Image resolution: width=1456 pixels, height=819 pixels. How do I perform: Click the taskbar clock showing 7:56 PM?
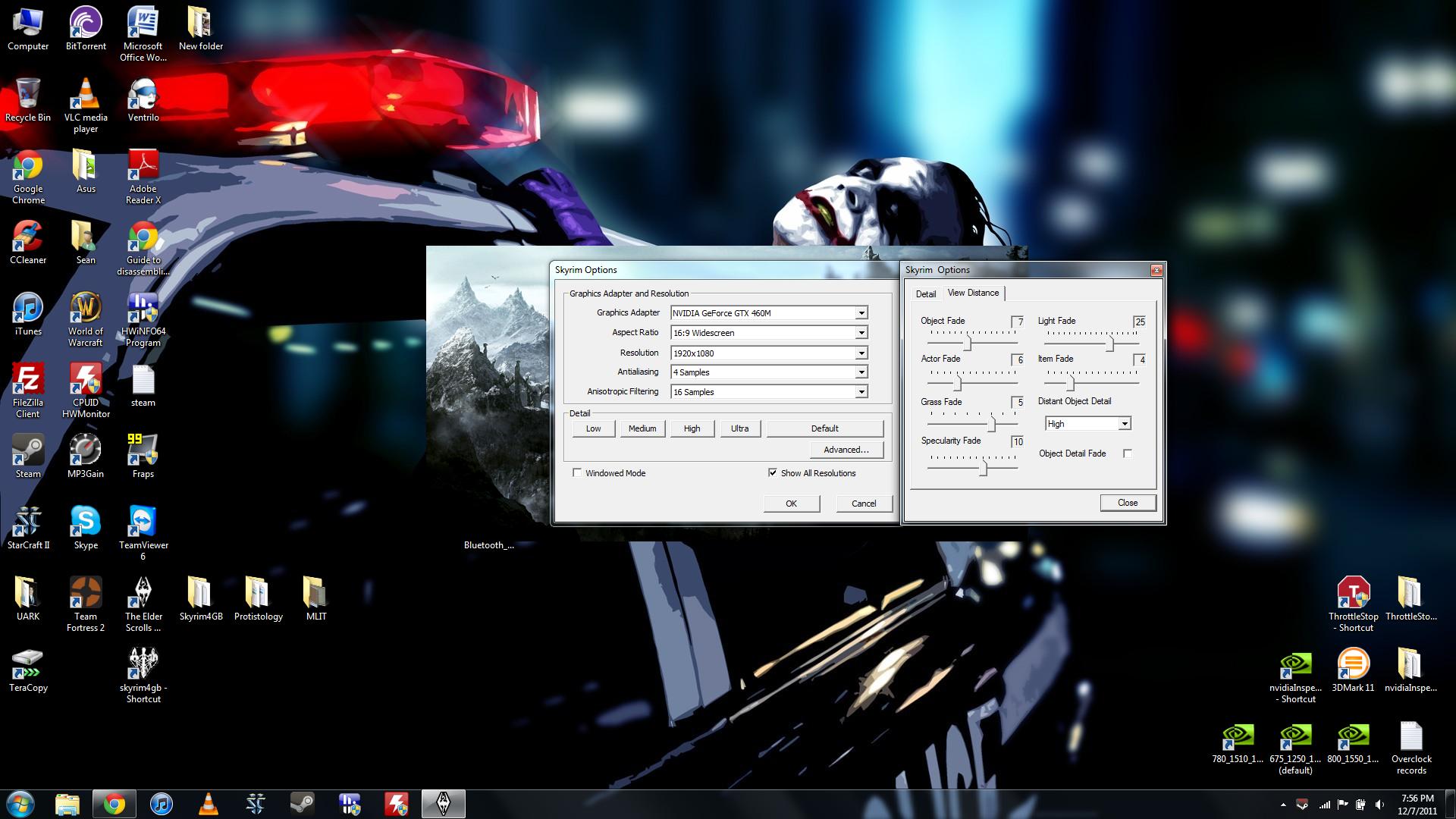click(1417, 804)
